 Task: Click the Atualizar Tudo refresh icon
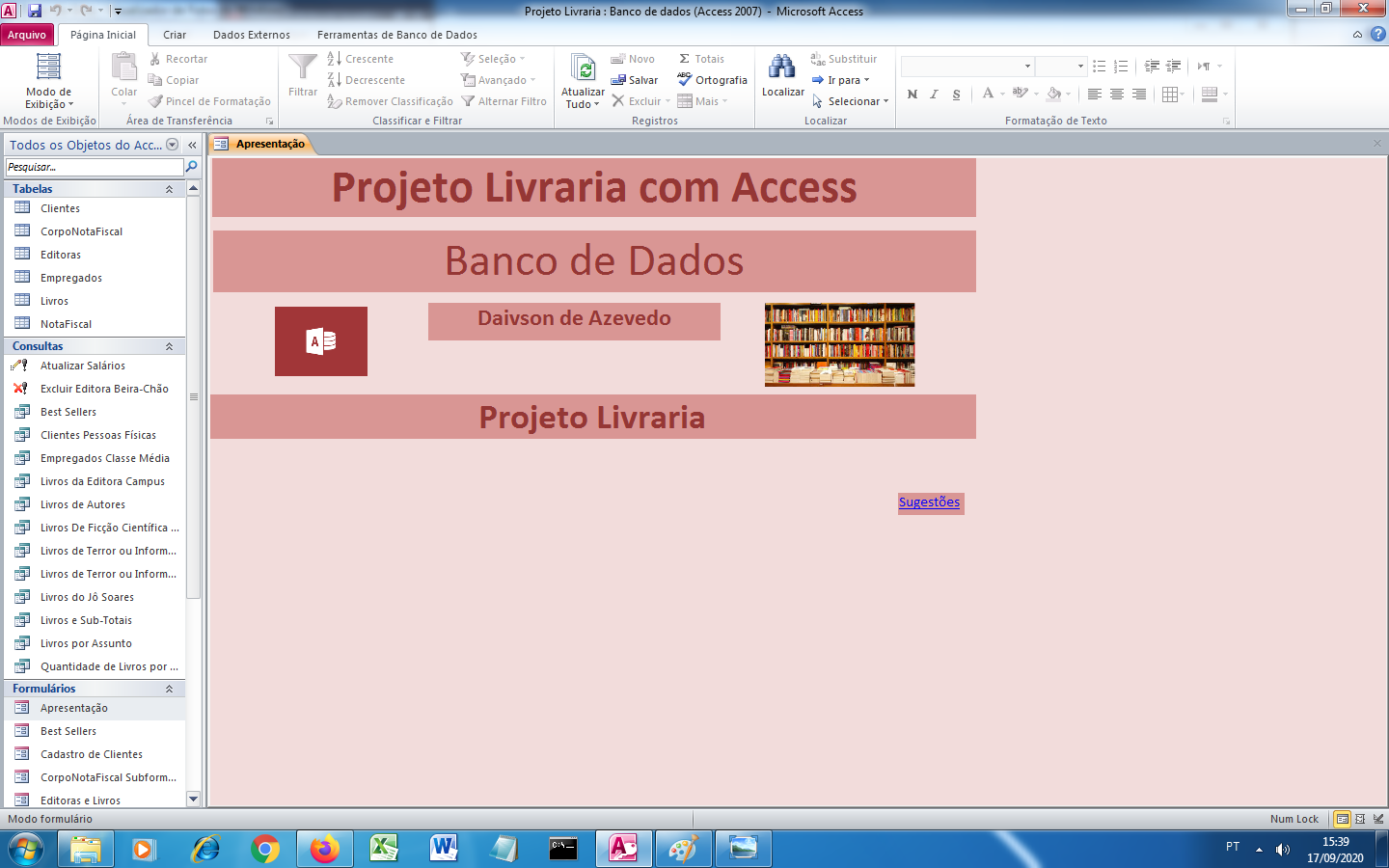click(584, 69)
